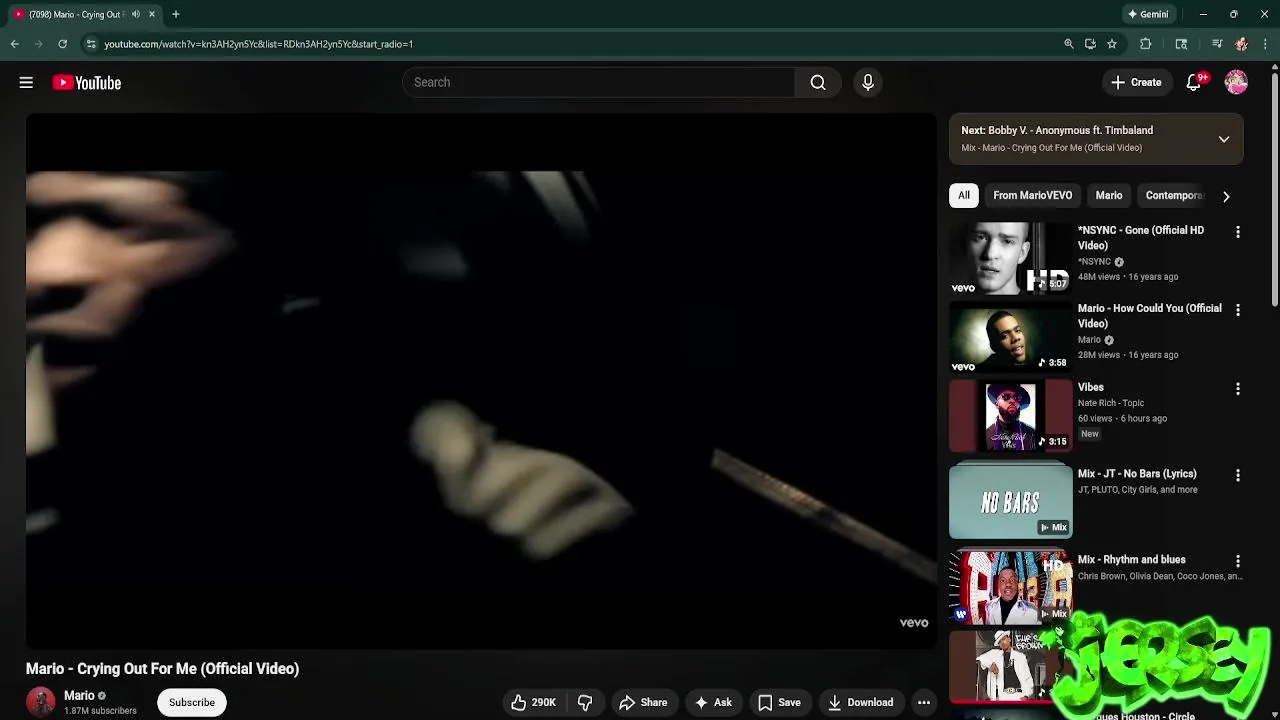The width and height of the screenshot is (1280, 720).
Task: Download the current video
Action: click(x=860, y=702)
